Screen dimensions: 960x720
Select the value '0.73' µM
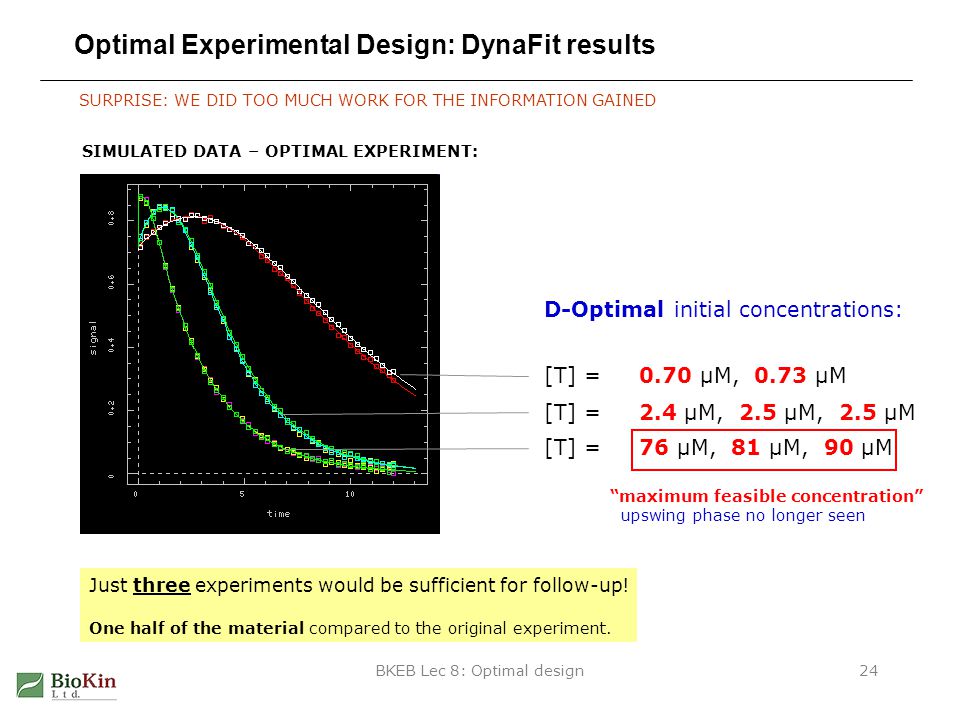click(780, 375)
